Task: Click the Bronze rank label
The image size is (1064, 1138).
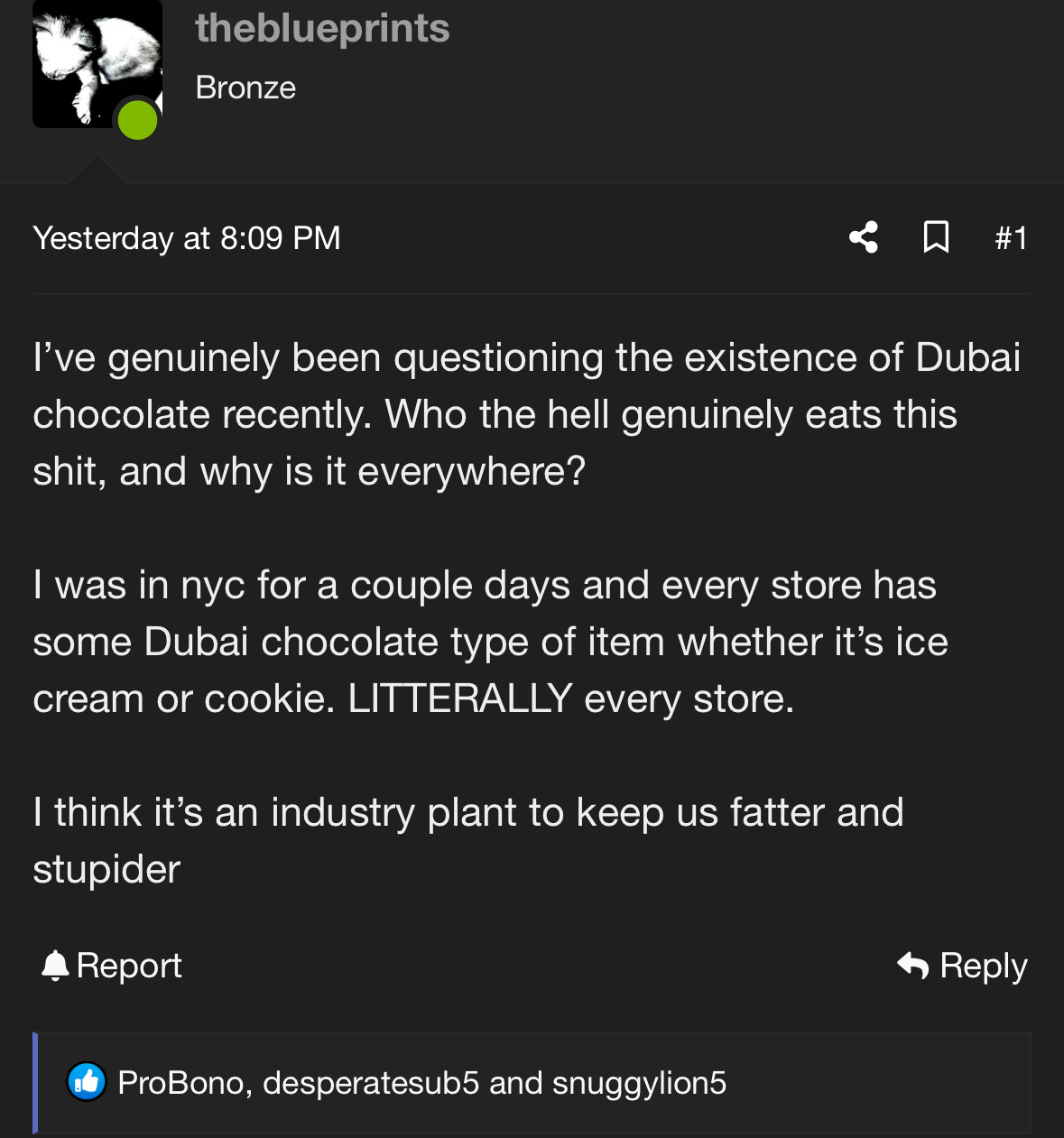Action: pos(245,88)
